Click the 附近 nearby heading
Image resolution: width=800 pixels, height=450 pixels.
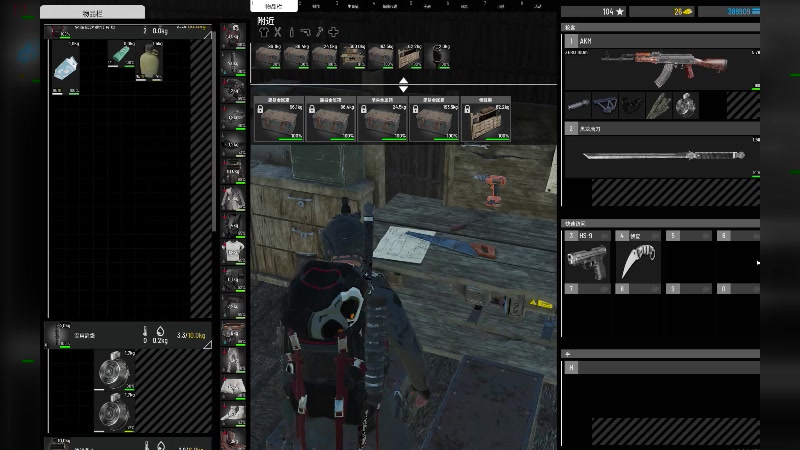tap(266, 21)
